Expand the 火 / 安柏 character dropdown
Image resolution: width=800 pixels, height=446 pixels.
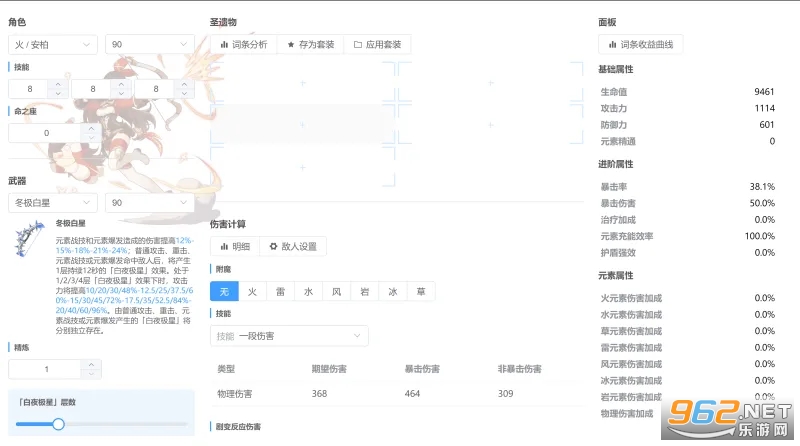(x=53, y=44)
